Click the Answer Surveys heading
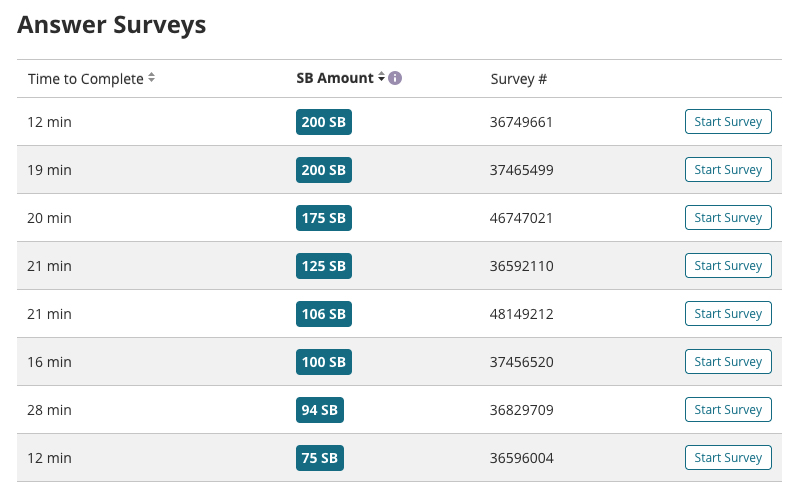 point(112,25)
